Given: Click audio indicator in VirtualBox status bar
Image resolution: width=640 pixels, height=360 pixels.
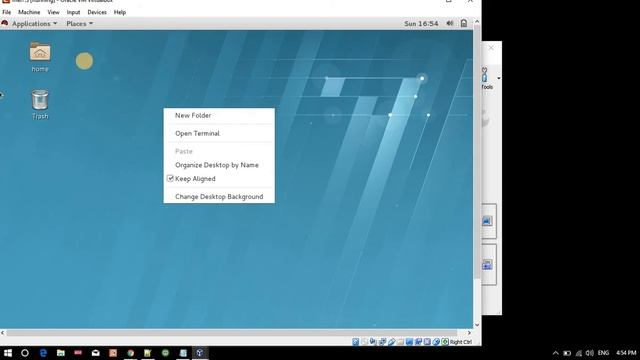Looking at the screenshot, I should [x=373, y=342].
